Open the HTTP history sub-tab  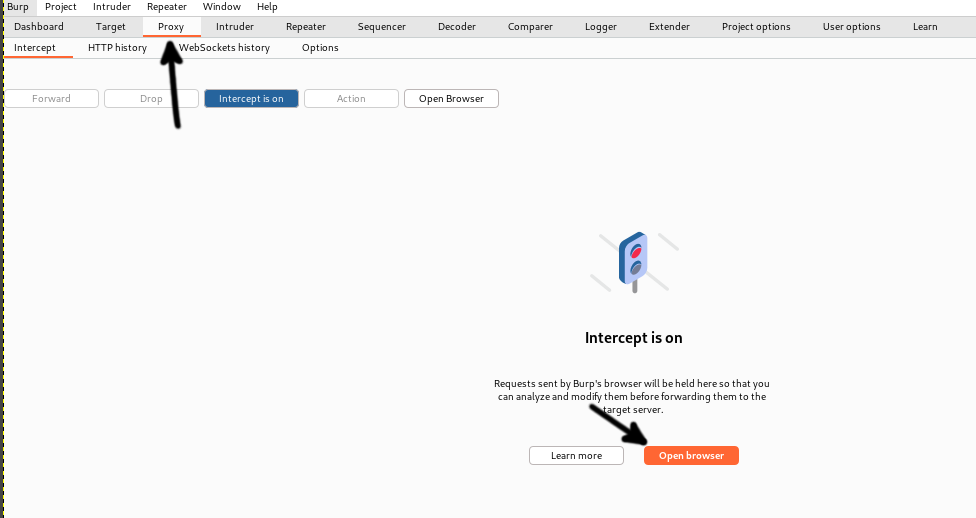(x=118, y=48)
